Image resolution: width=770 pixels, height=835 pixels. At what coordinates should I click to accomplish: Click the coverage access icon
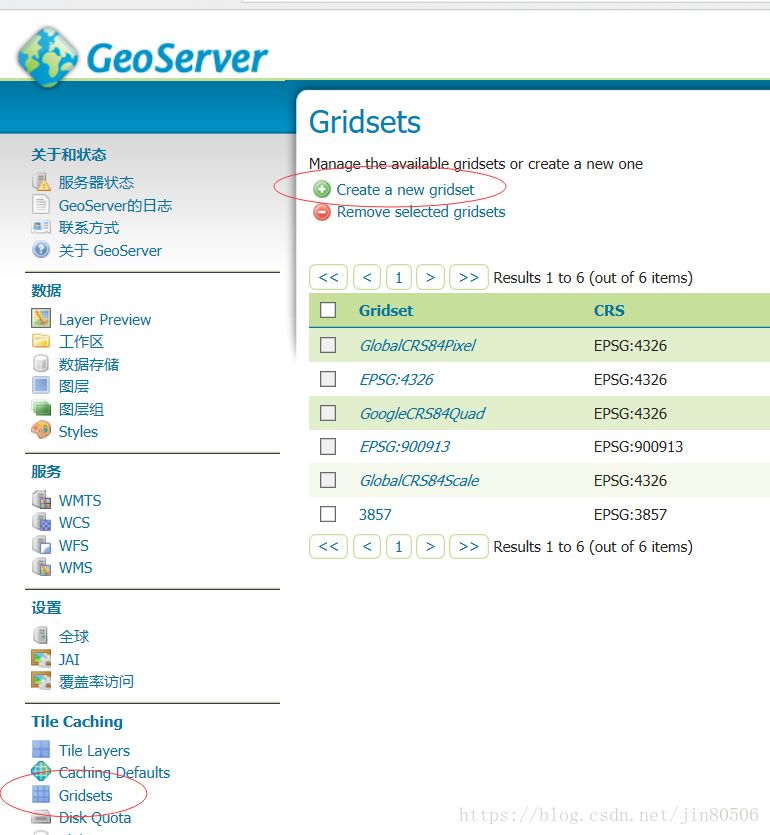tap(41, 681)
